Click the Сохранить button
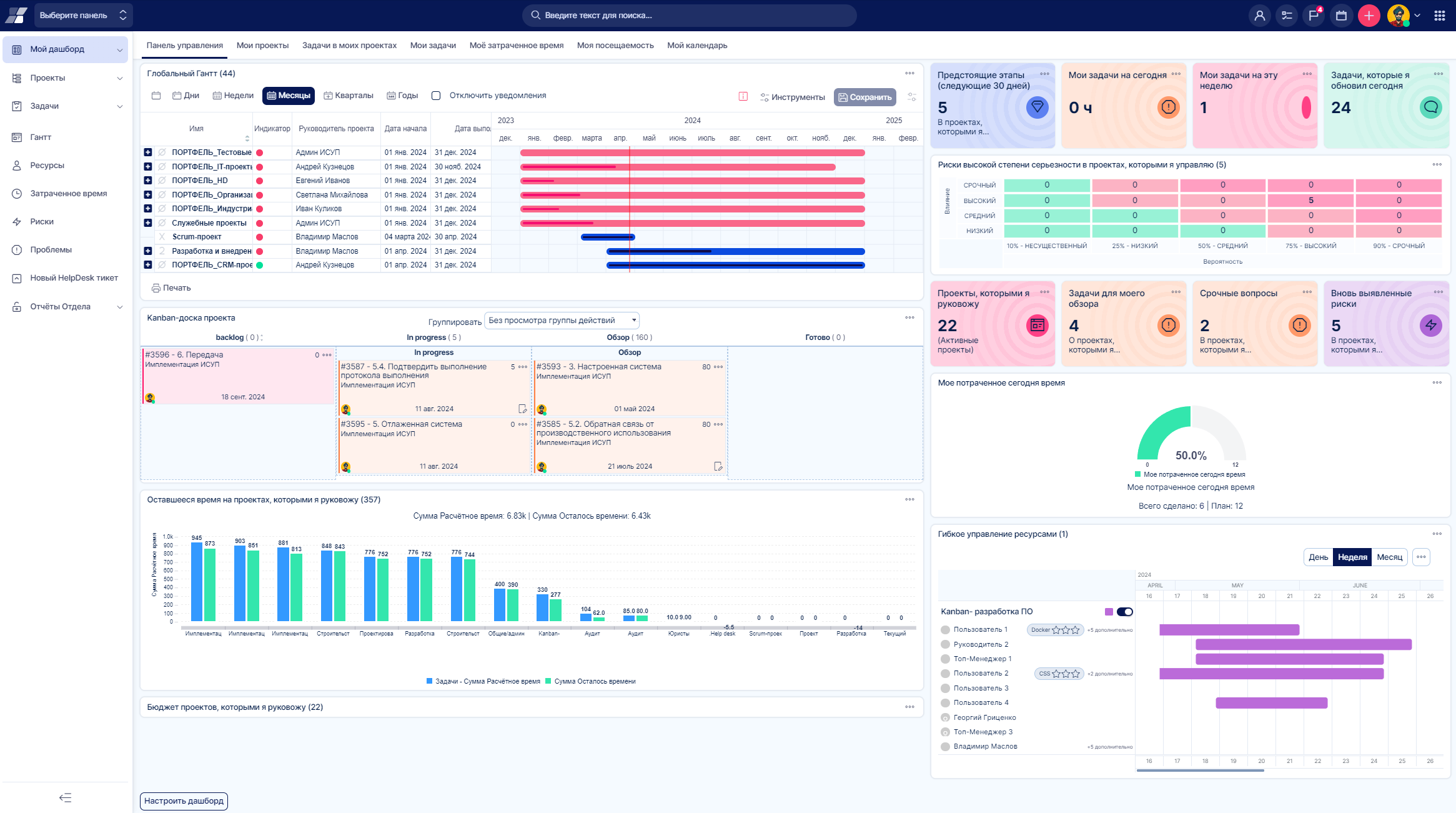 864,97
